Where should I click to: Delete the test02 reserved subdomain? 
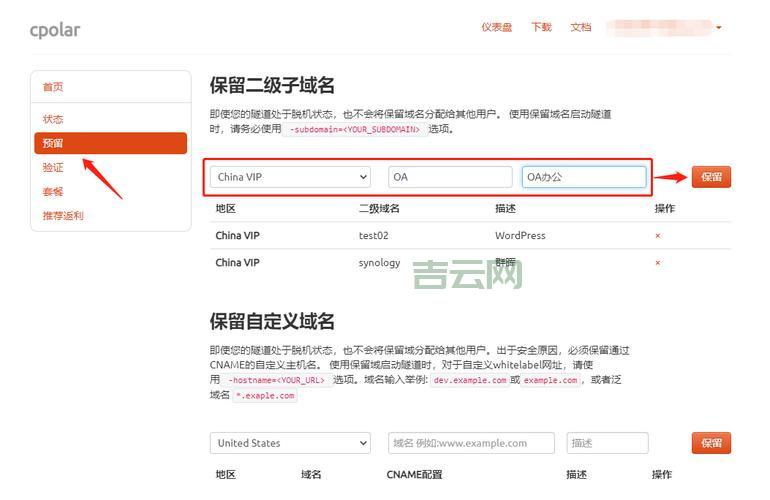click(x=658, y=236)
